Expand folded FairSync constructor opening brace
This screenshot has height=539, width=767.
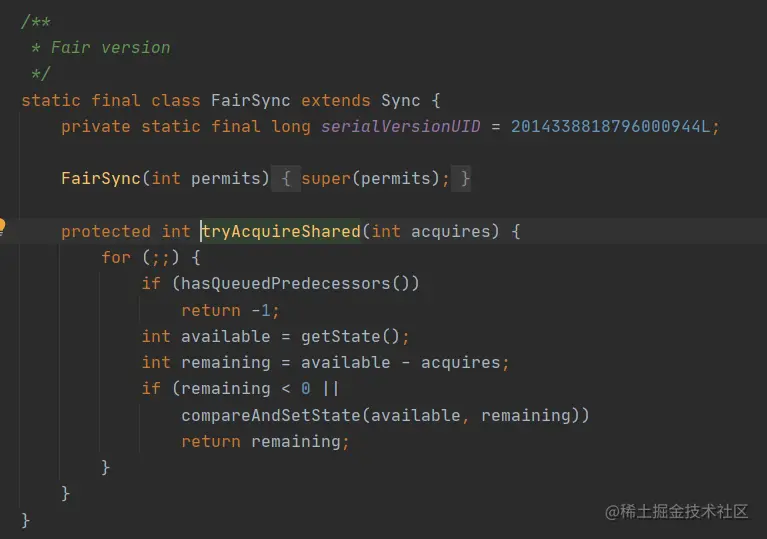(286, 179)
